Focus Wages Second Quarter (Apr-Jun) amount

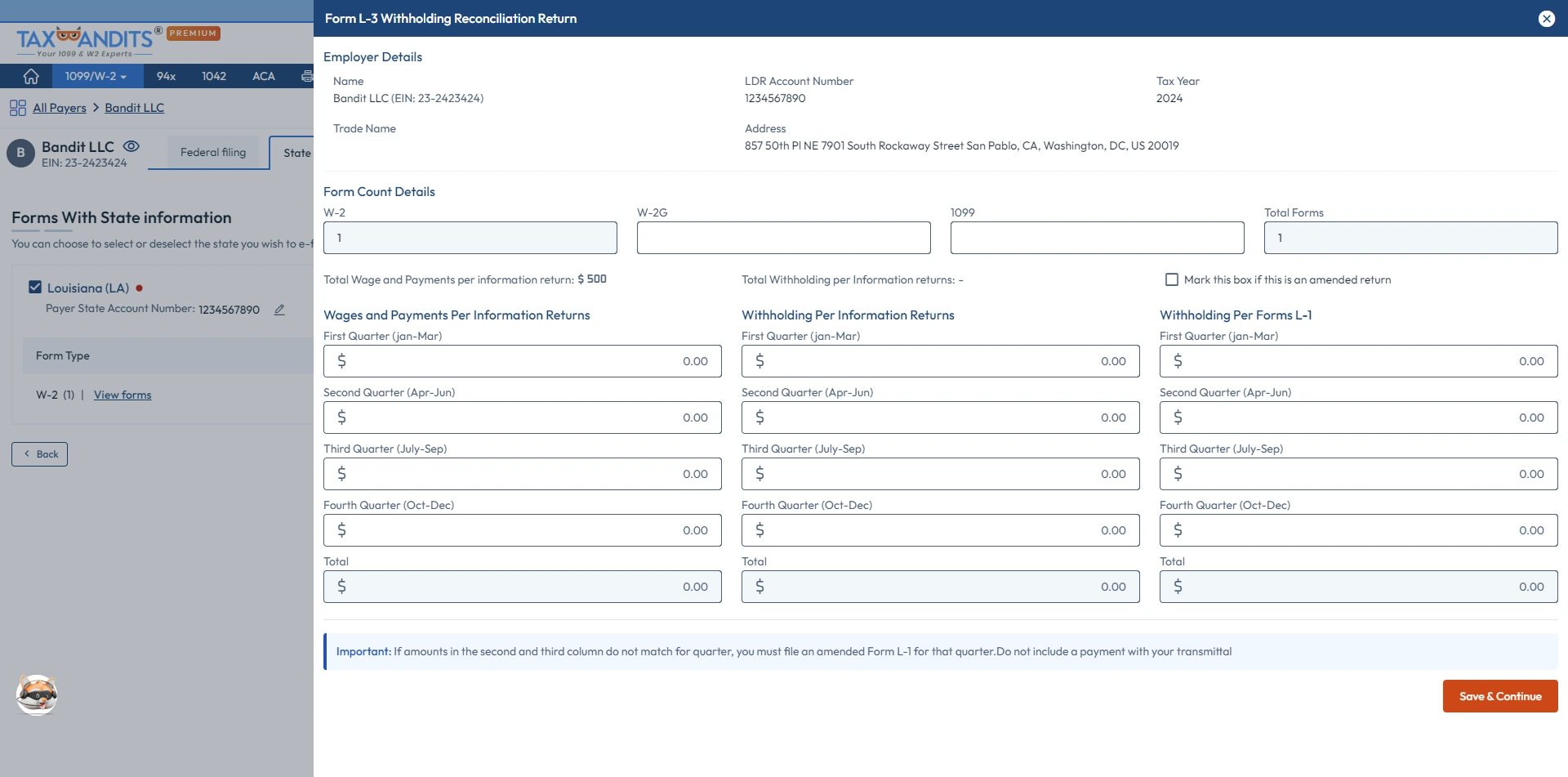523,418
